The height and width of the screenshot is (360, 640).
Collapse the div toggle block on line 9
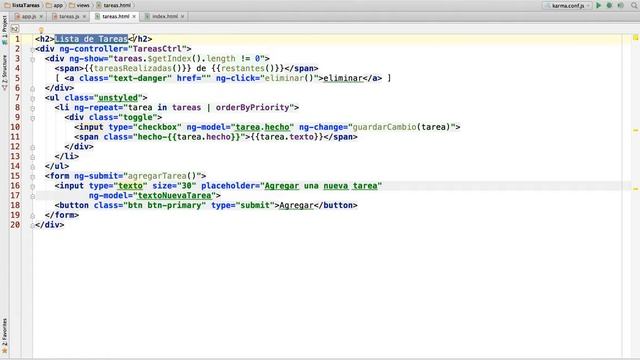[32, 118]
